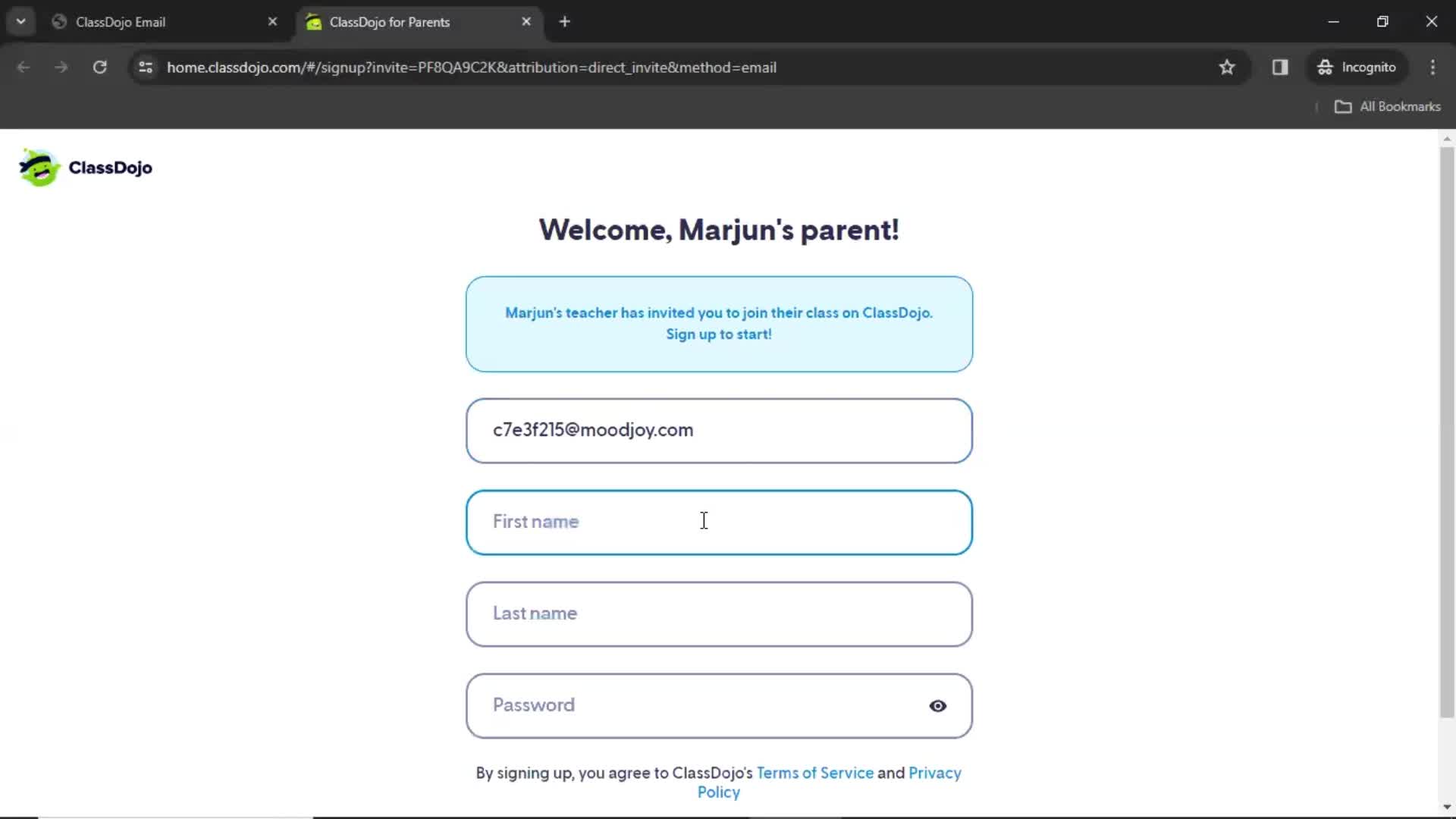The image size is (1456, 819).
Task: Open Chrome three-dot menu
Action: 1432,67
